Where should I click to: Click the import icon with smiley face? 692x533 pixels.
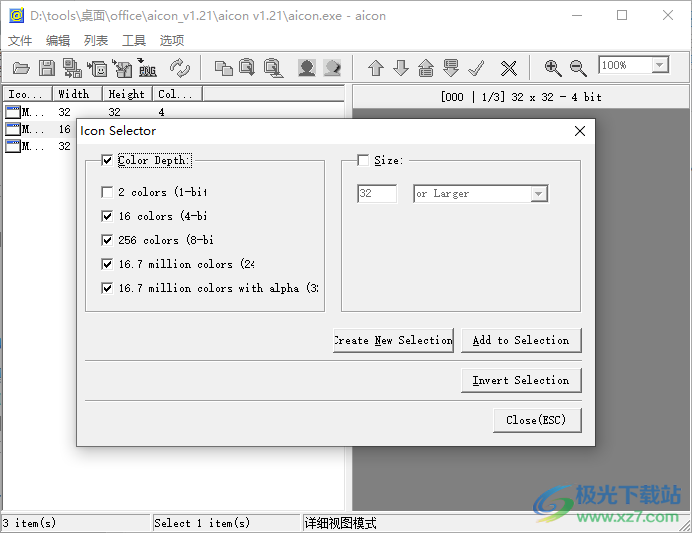coord(97,68)
